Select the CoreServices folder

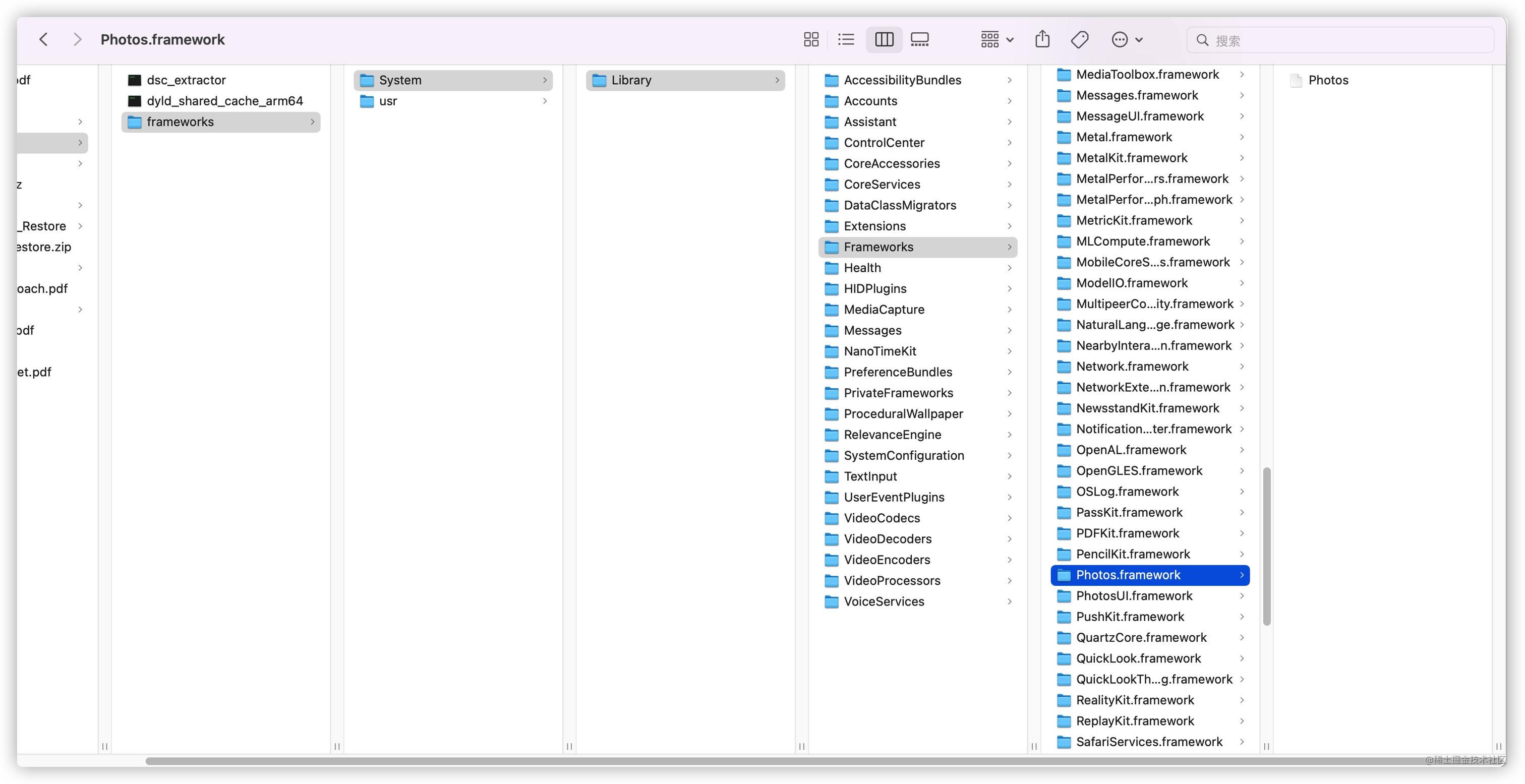pyautogui.click(x=918, y=184)
